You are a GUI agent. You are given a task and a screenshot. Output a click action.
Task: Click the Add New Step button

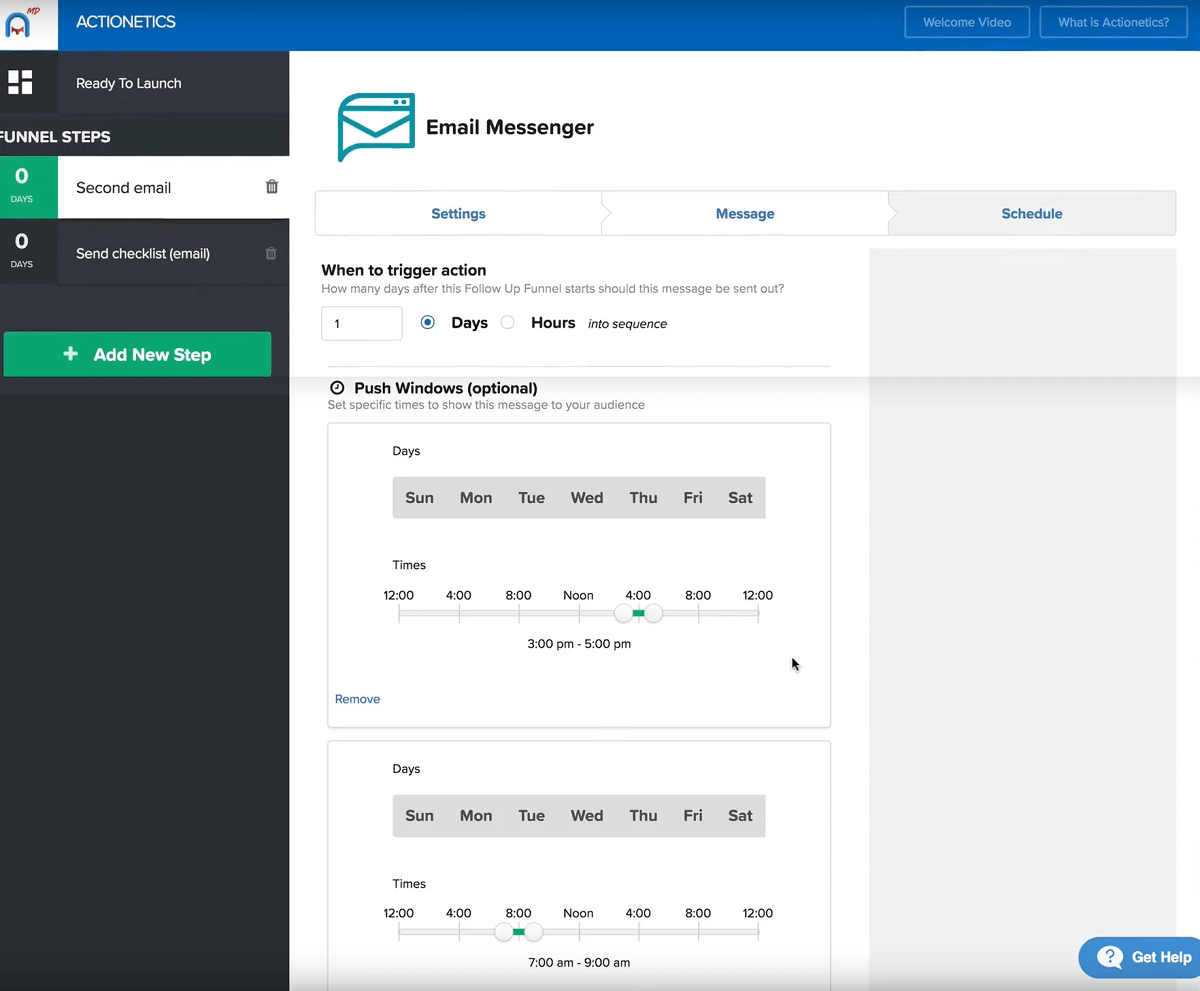click(x=137, y=355)
